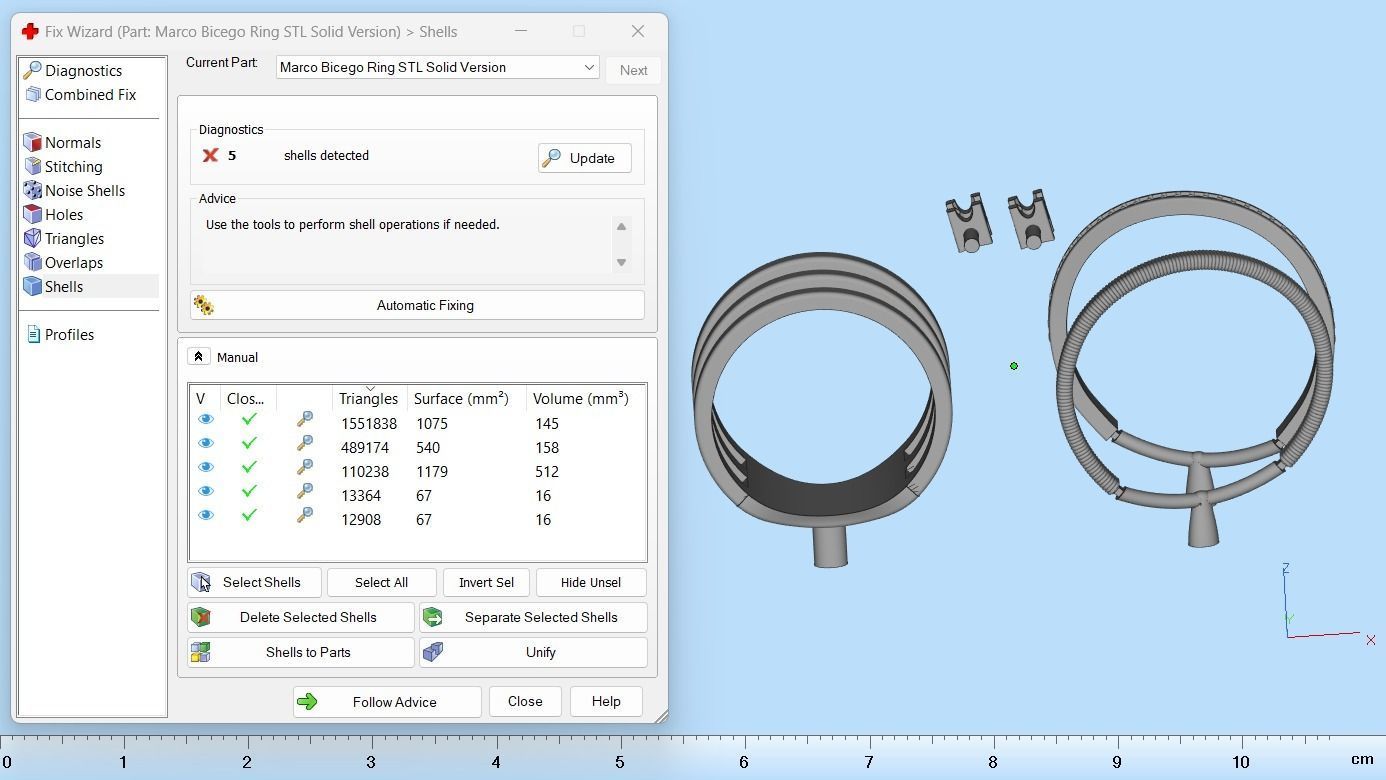The image size is (1386, 780).
Task: Switch to the Overlaps page
Action: [x=74, y=262]
